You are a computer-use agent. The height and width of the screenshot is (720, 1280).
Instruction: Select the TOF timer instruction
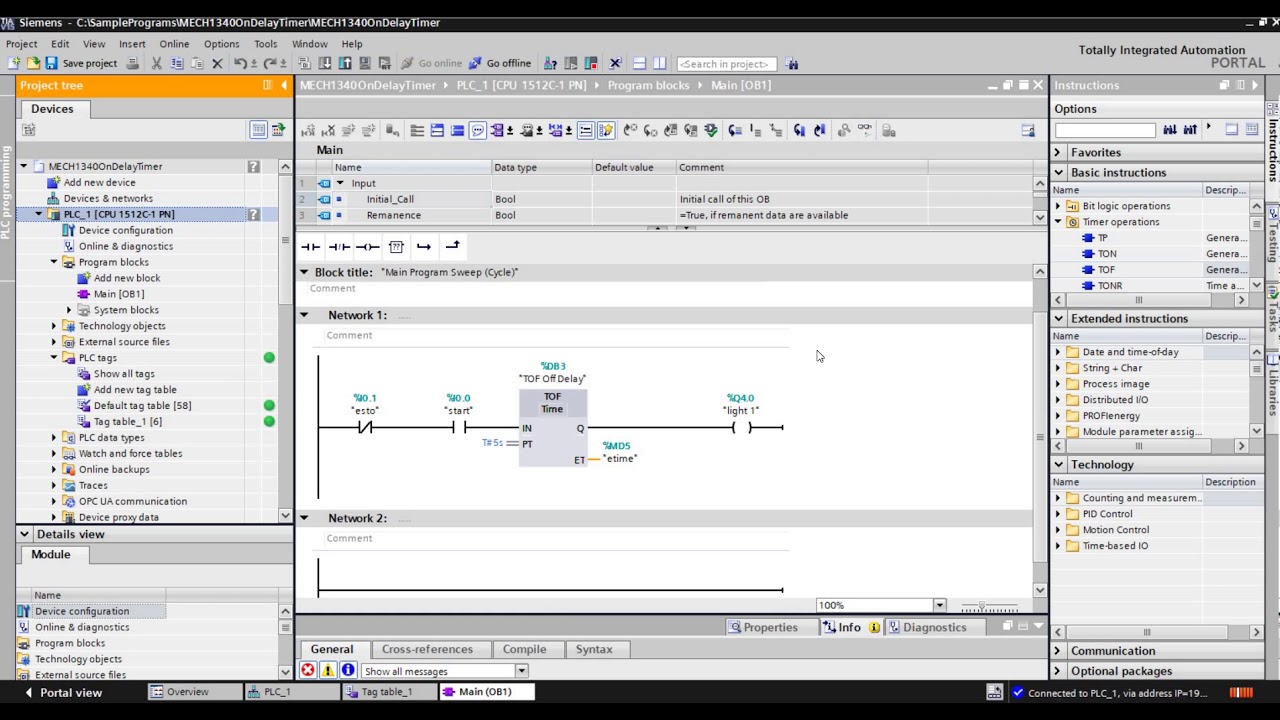tap(1106, 270)
